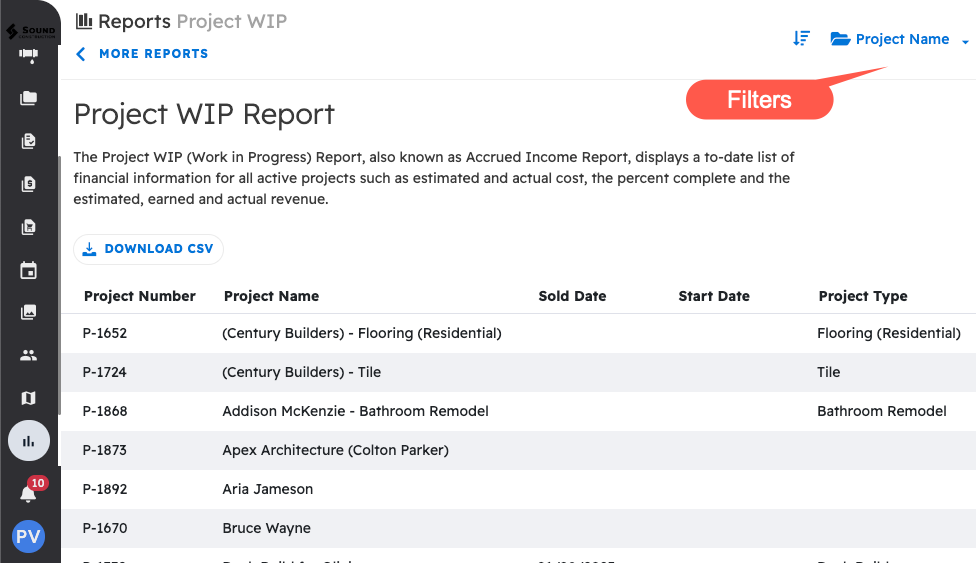This screenshot has width=976, height=563.
Task: Open the map icon in sidebar
Action: coord(29,398)
